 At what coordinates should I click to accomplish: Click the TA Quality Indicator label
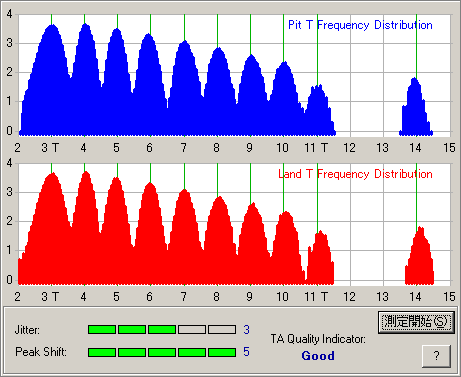point(318,339)
